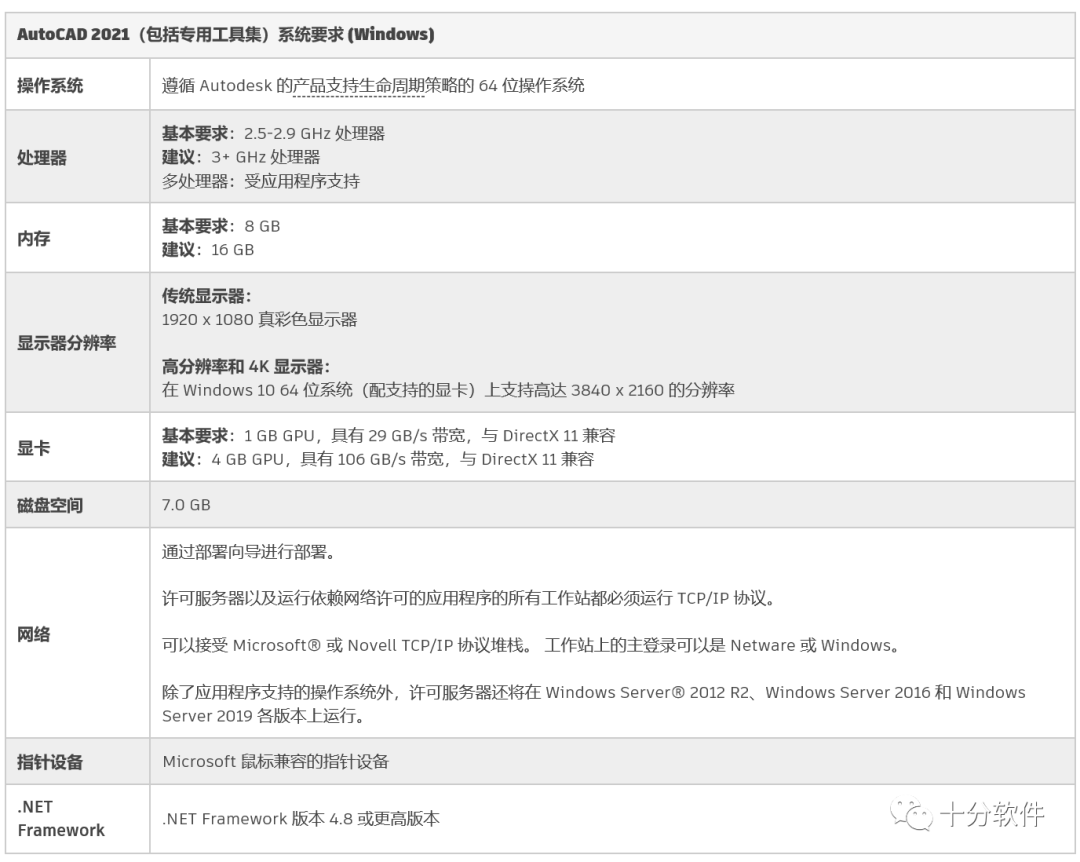Click the 传统显示器 heading
This screenshot has height=862, width=1080.
(x=207, y=296)
